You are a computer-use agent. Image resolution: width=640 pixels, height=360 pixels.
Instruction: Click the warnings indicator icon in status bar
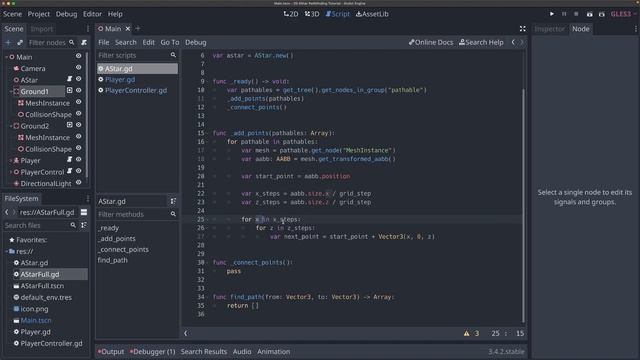coord(467,333)
